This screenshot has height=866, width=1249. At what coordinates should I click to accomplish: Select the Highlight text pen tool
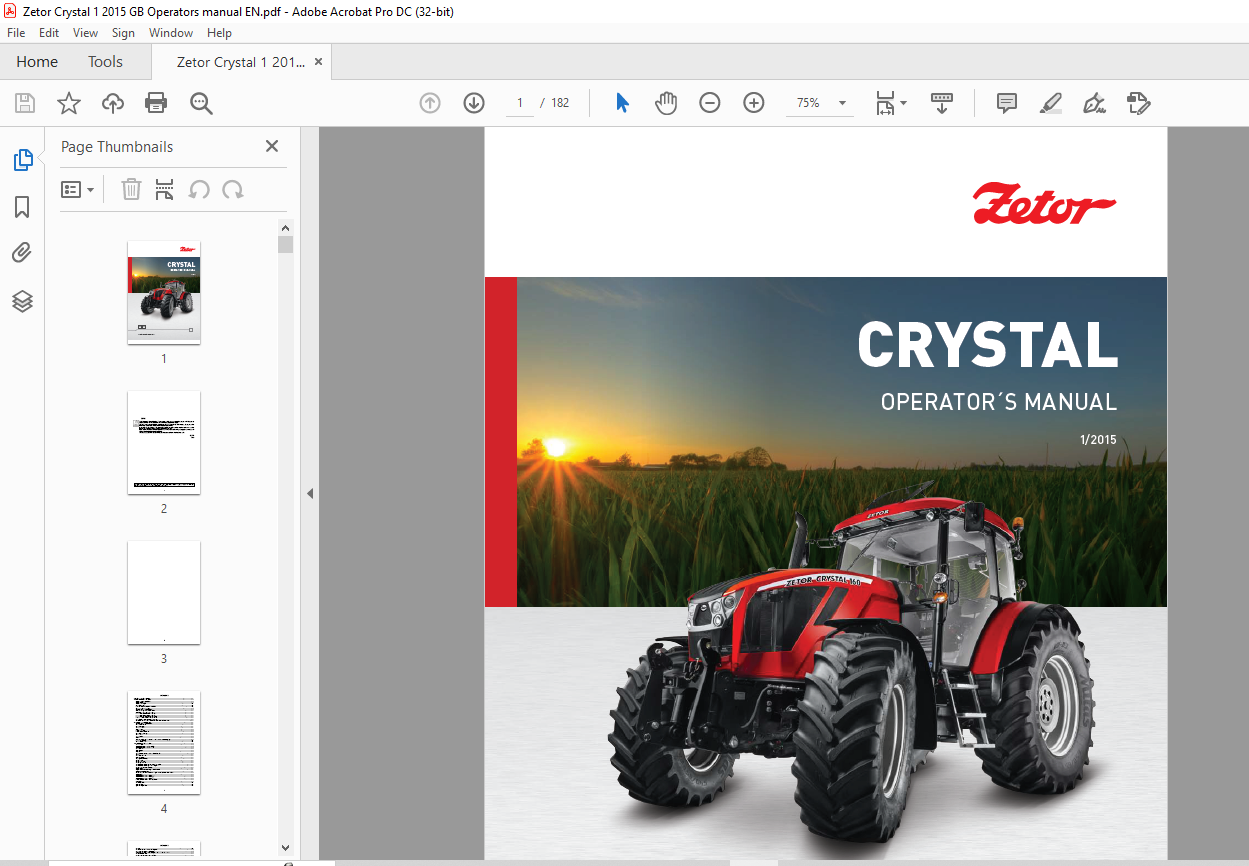coord(1050,103)
